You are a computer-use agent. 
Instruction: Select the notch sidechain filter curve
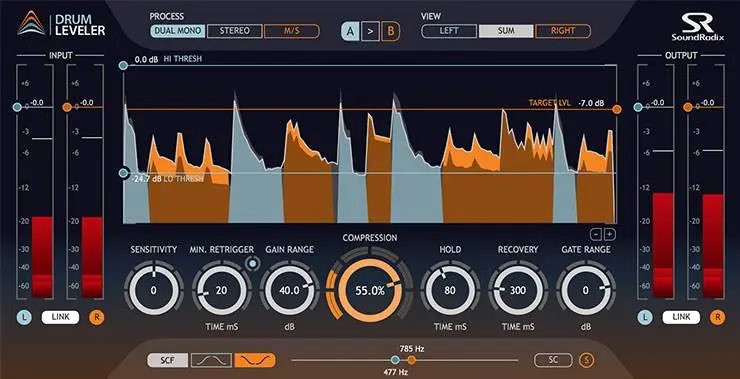(x=255, y=361)
